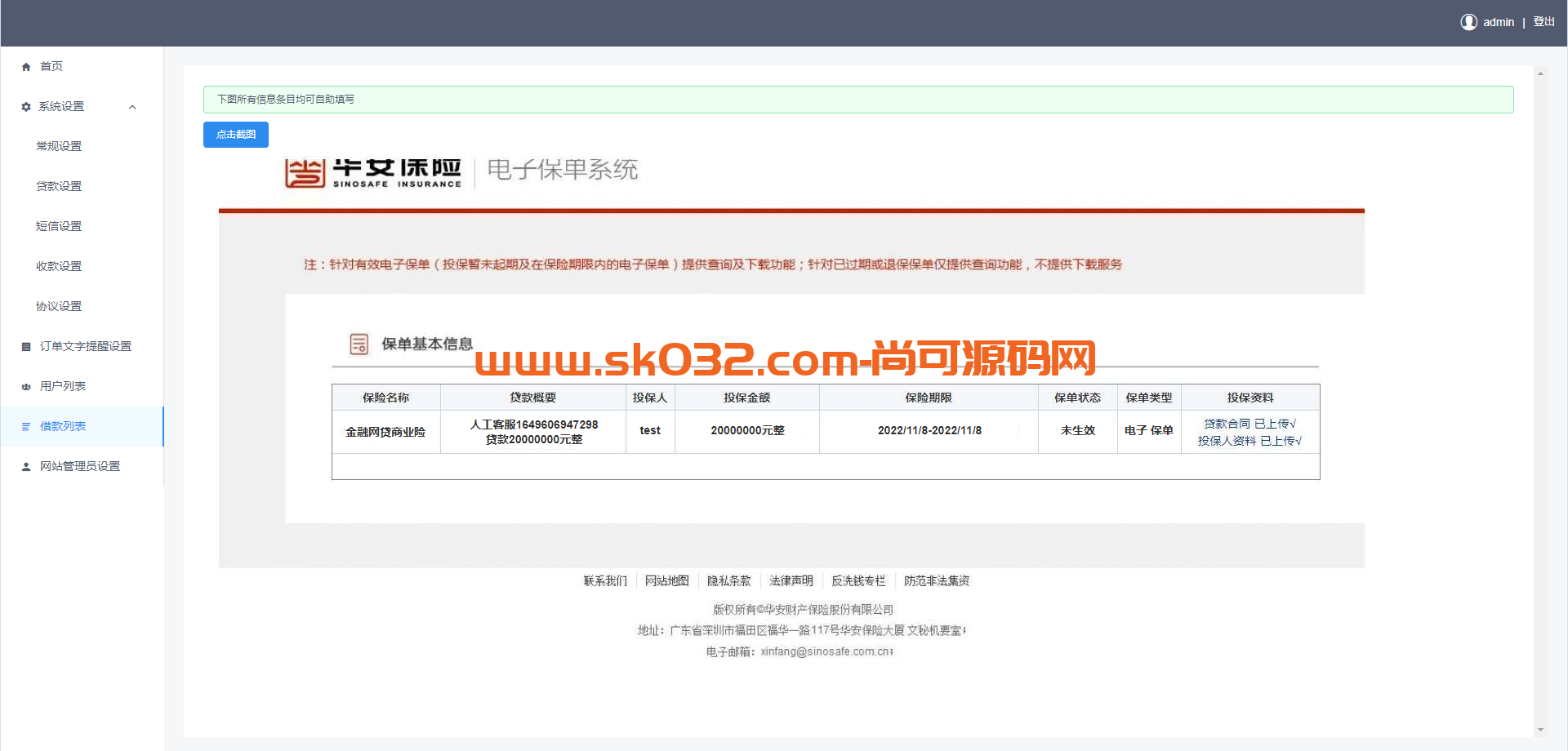Click 贷款合同 已上传√ in the table
This screenshot has width=1568, height=751.
coord(1249,424)
